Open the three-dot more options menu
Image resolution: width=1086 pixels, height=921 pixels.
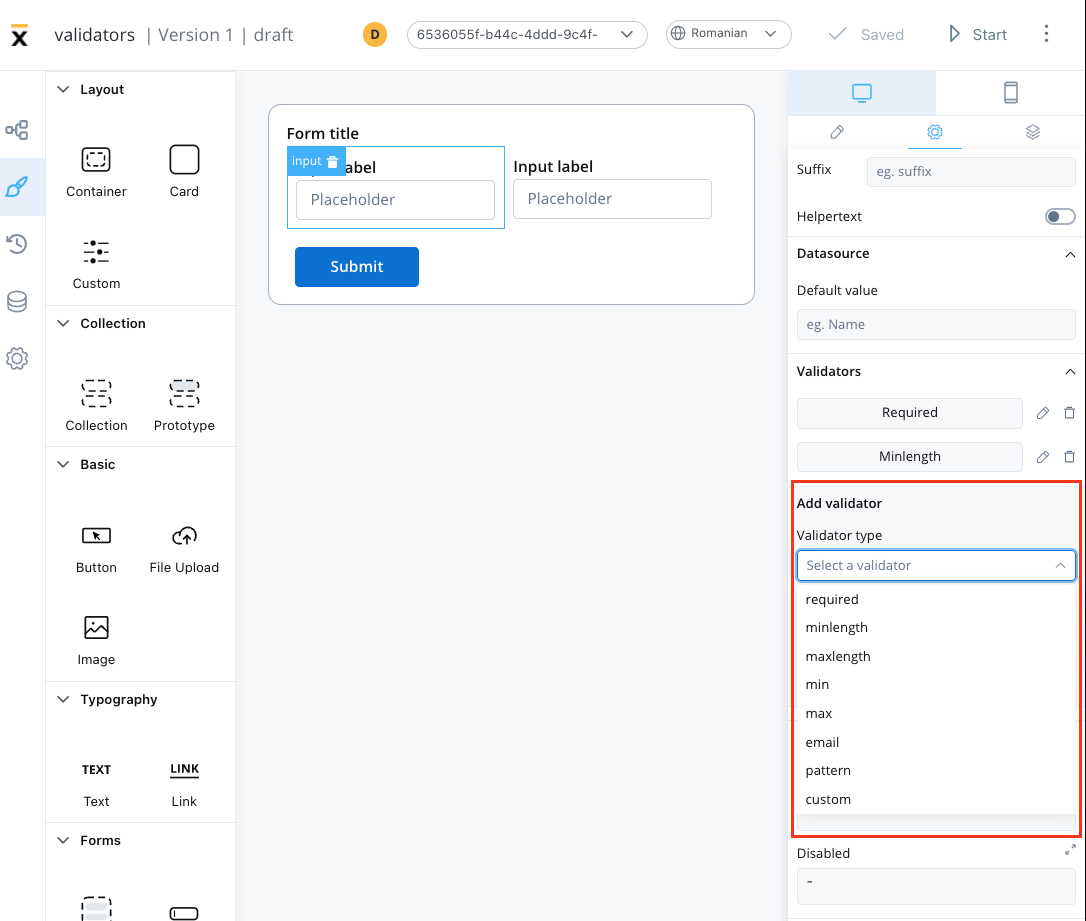click(1046, 34)
